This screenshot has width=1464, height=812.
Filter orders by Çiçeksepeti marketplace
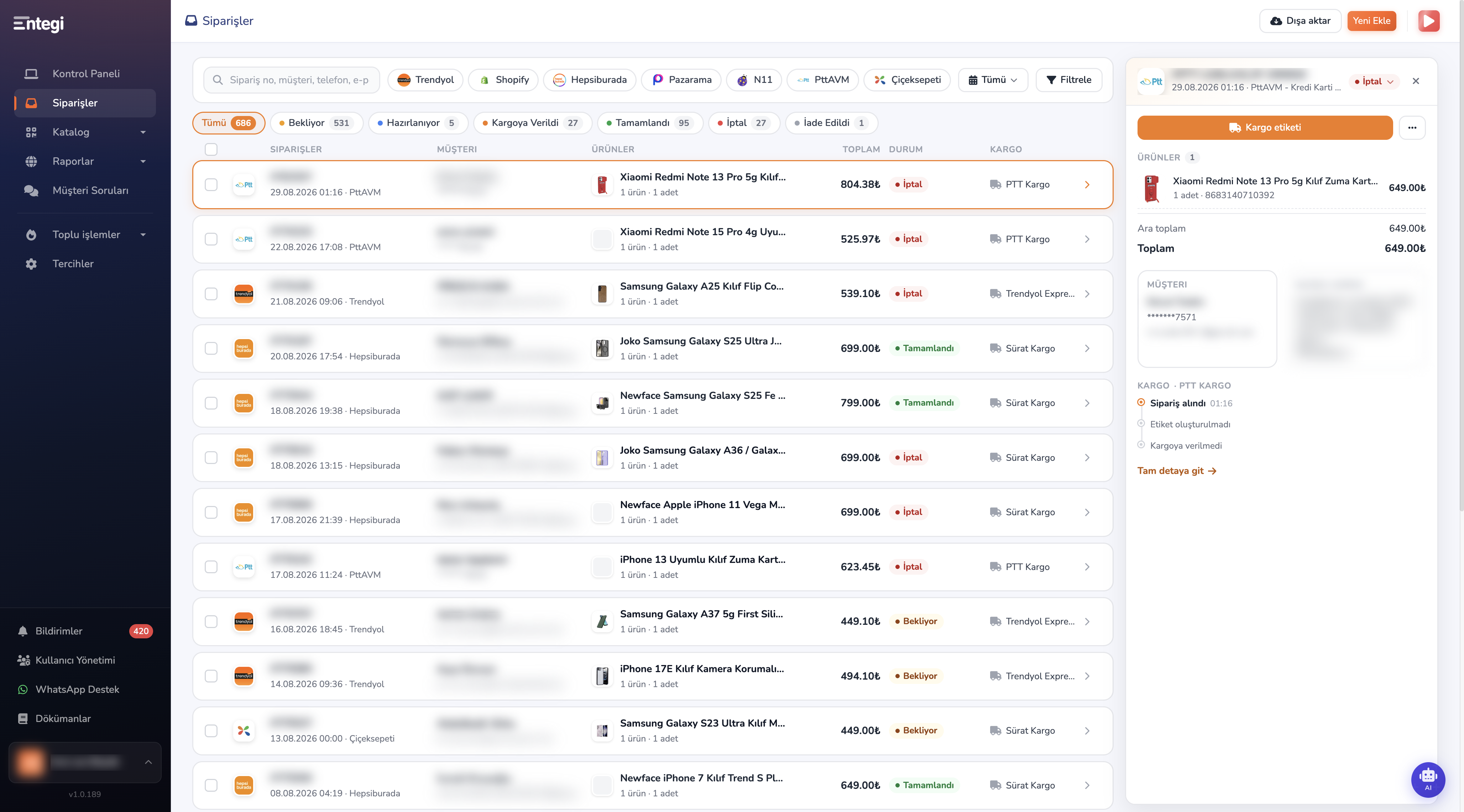coord(907,80)
